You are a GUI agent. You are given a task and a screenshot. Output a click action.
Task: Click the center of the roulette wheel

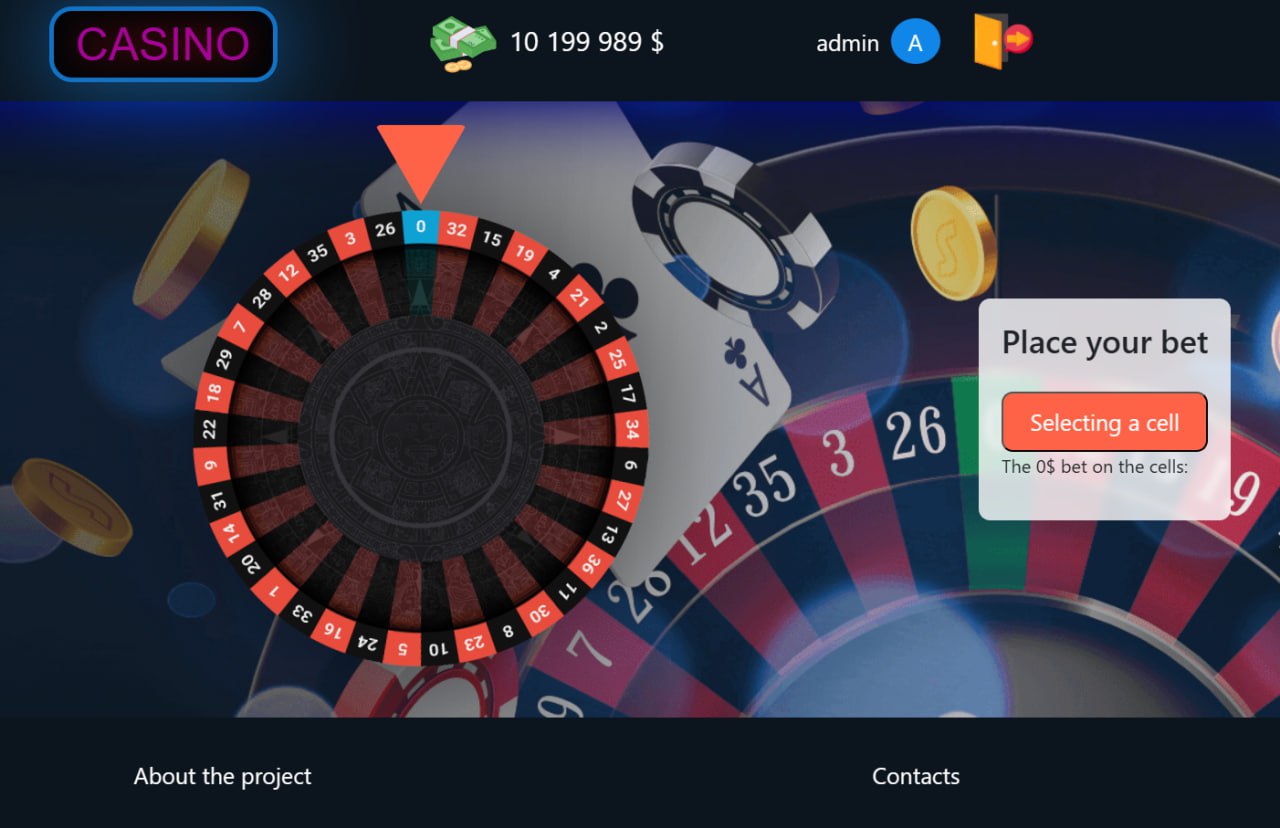421,439
